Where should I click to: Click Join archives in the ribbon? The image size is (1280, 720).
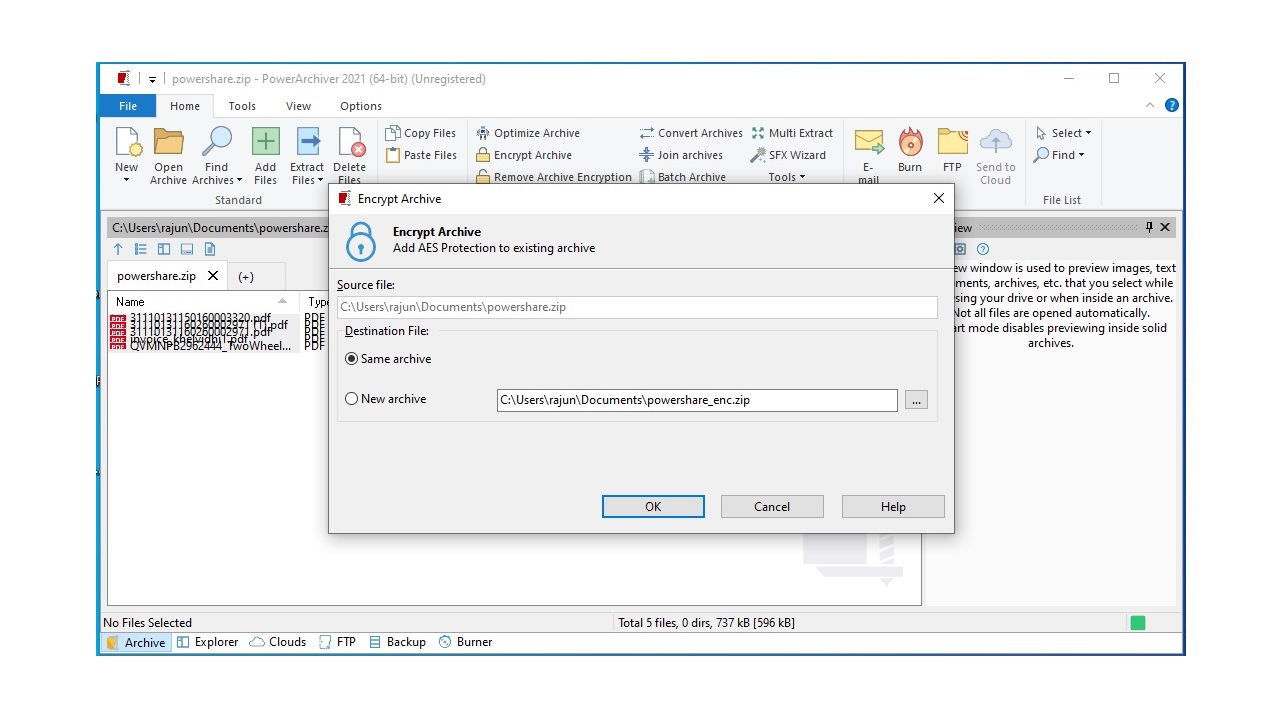click(x=681, y=155)
